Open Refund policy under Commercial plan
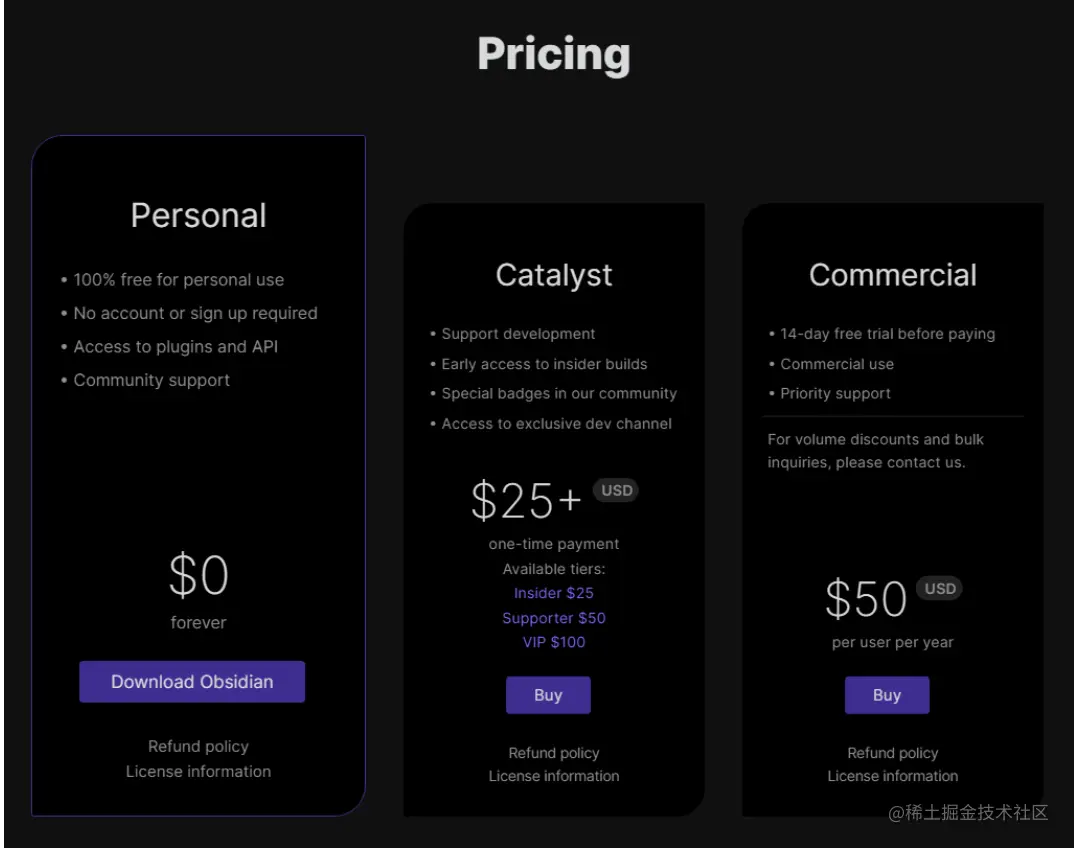This screenshot has width=1074, height=848. point(893,753)
